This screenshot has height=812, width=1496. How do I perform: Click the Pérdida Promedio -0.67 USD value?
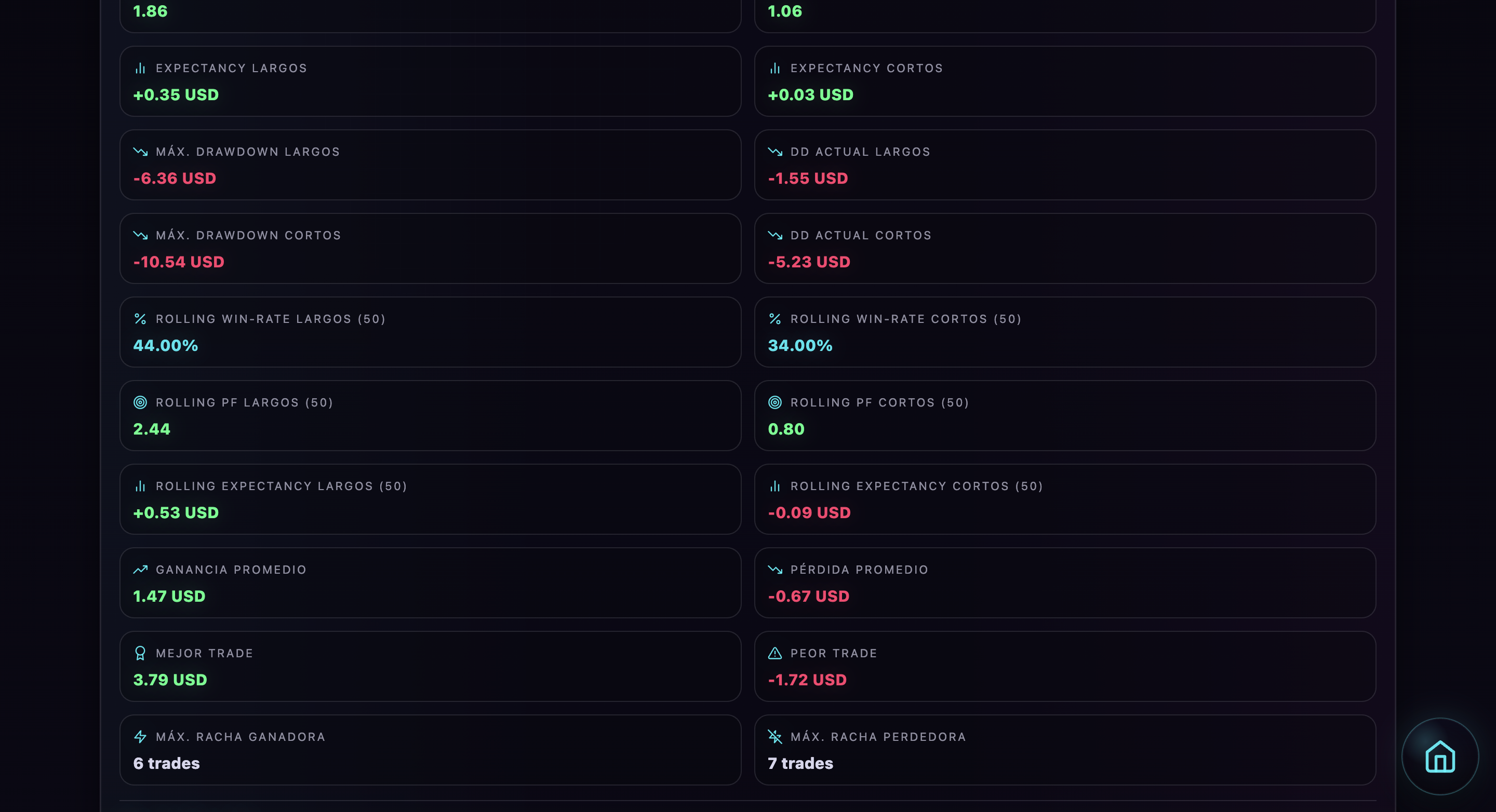click(x=808, y=597)
